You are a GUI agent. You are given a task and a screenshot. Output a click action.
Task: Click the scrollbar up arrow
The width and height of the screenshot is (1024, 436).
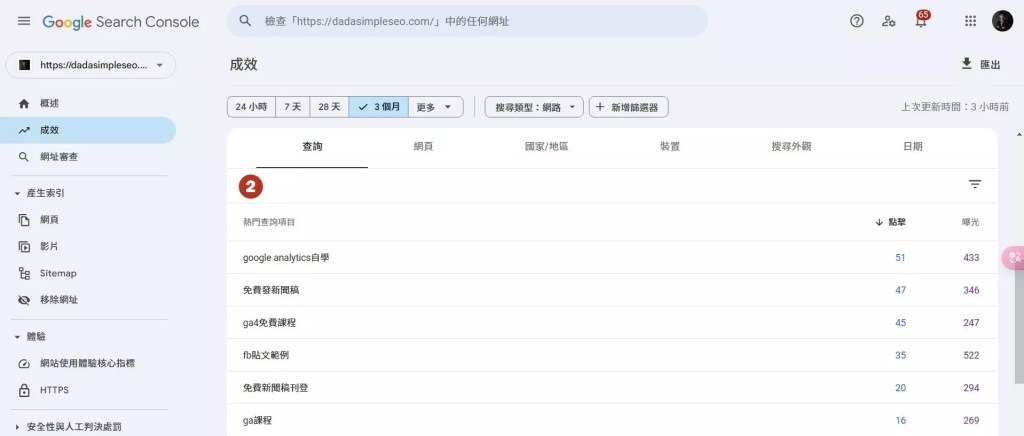pyautogui.click(x=1019, y=134)
